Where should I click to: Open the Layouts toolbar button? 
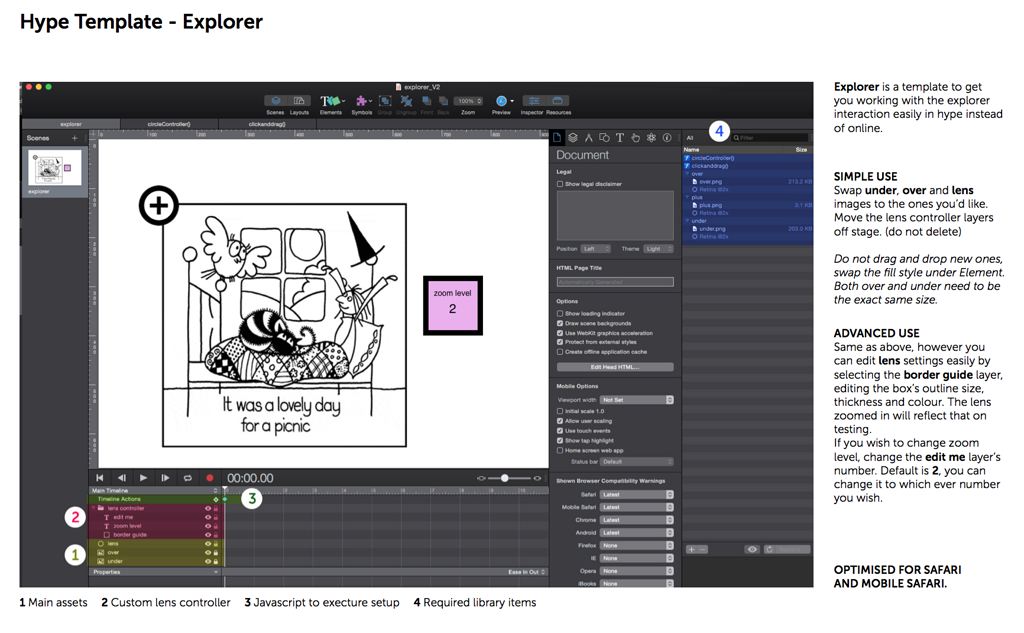299,101
